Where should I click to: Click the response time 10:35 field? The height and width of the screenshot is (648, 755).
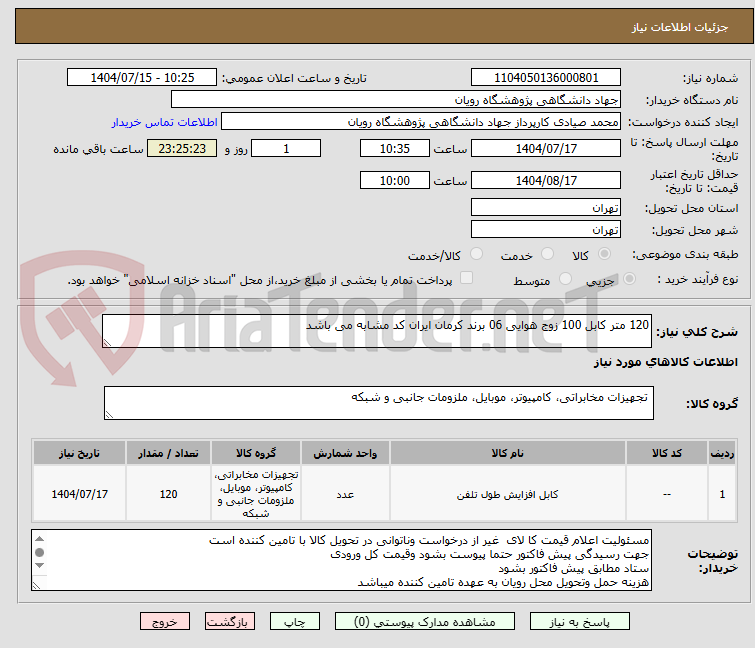[394, 148]
